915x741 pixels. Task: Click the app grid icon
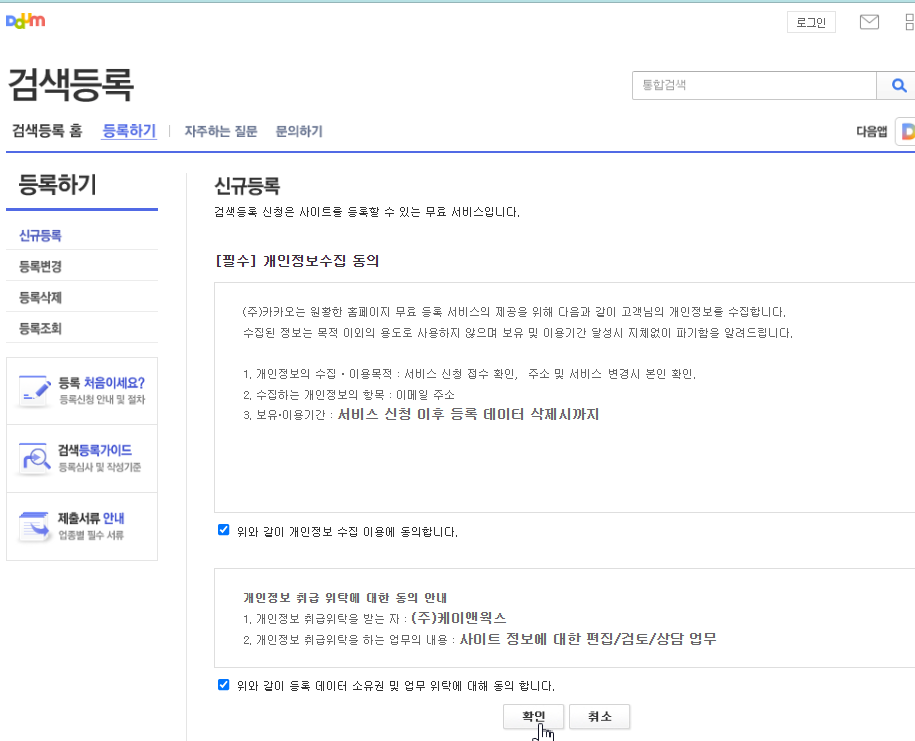908,21
